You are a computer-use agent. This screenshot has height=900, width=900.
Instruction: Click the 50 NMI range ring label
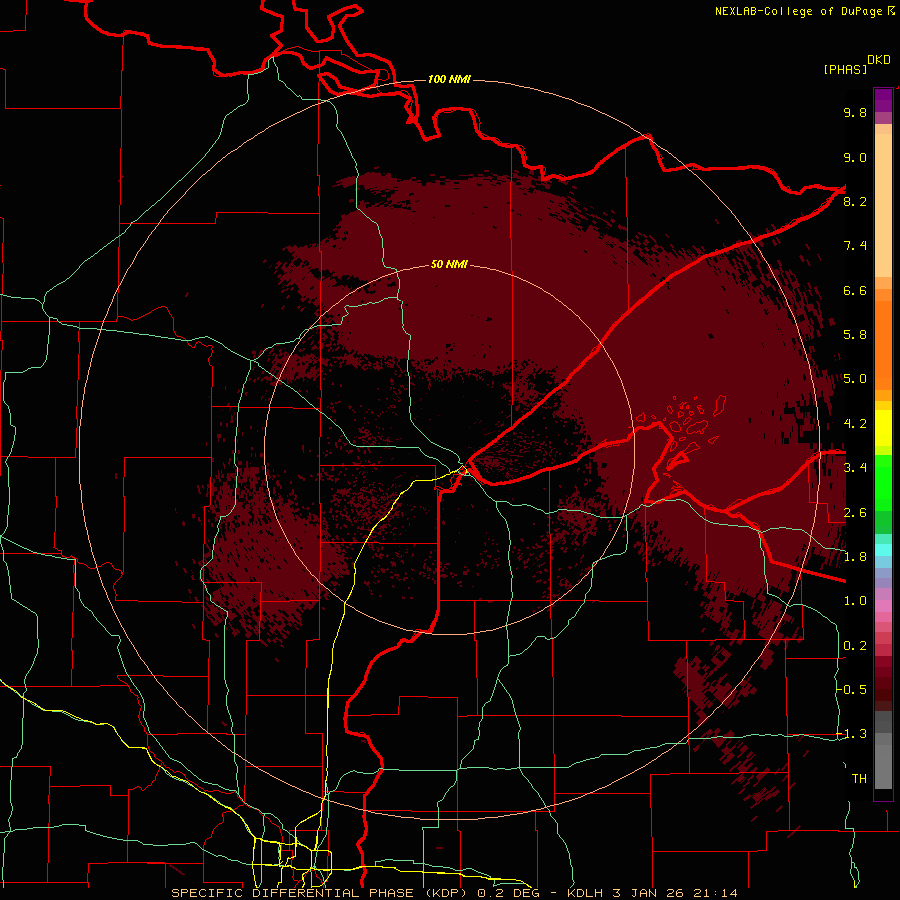449,264
